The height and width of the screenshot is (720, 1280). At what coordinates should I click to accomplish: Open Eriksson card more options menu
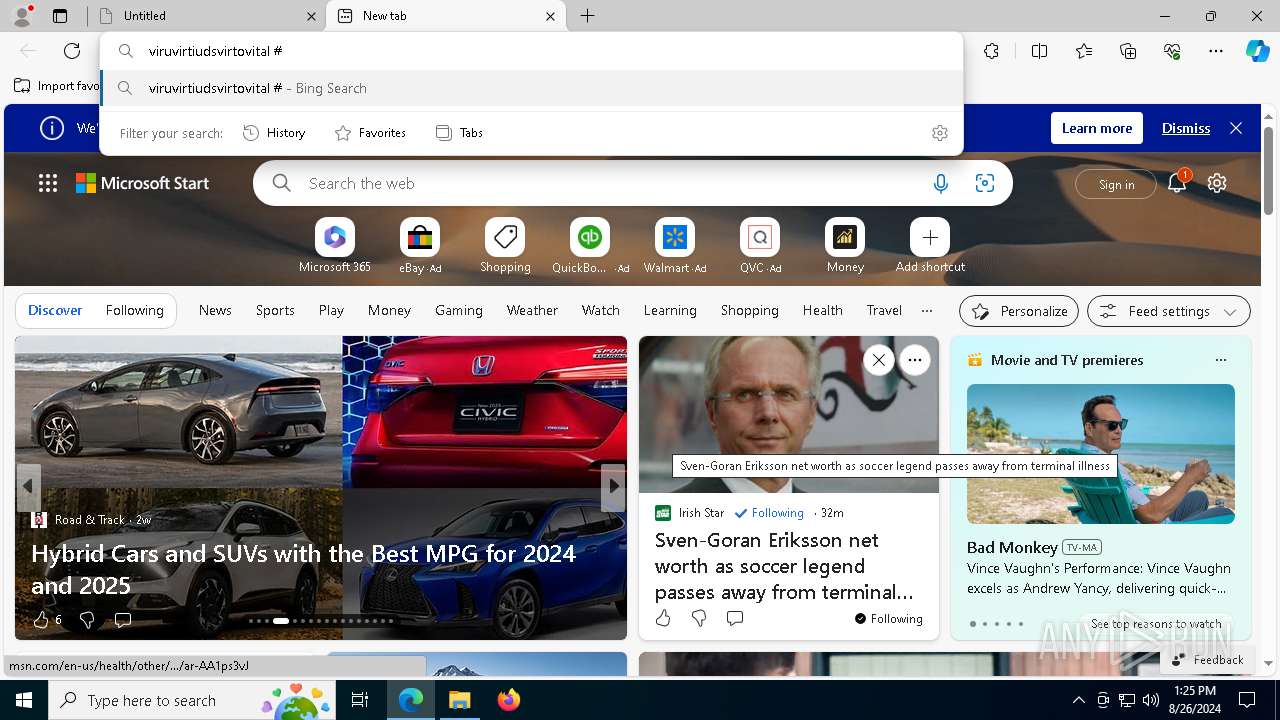coord(915,360)
